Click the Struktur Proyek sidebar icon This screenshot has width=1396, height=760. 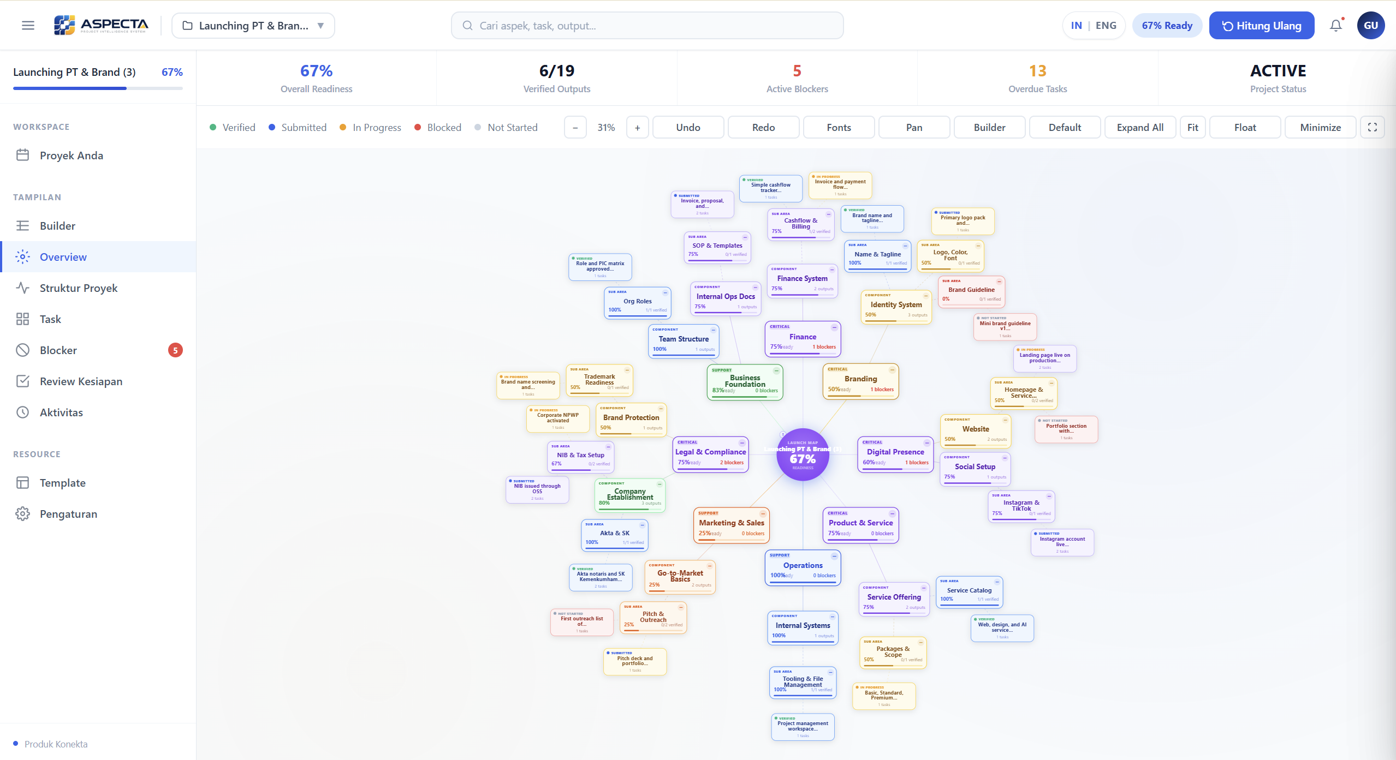click(23, 288)
